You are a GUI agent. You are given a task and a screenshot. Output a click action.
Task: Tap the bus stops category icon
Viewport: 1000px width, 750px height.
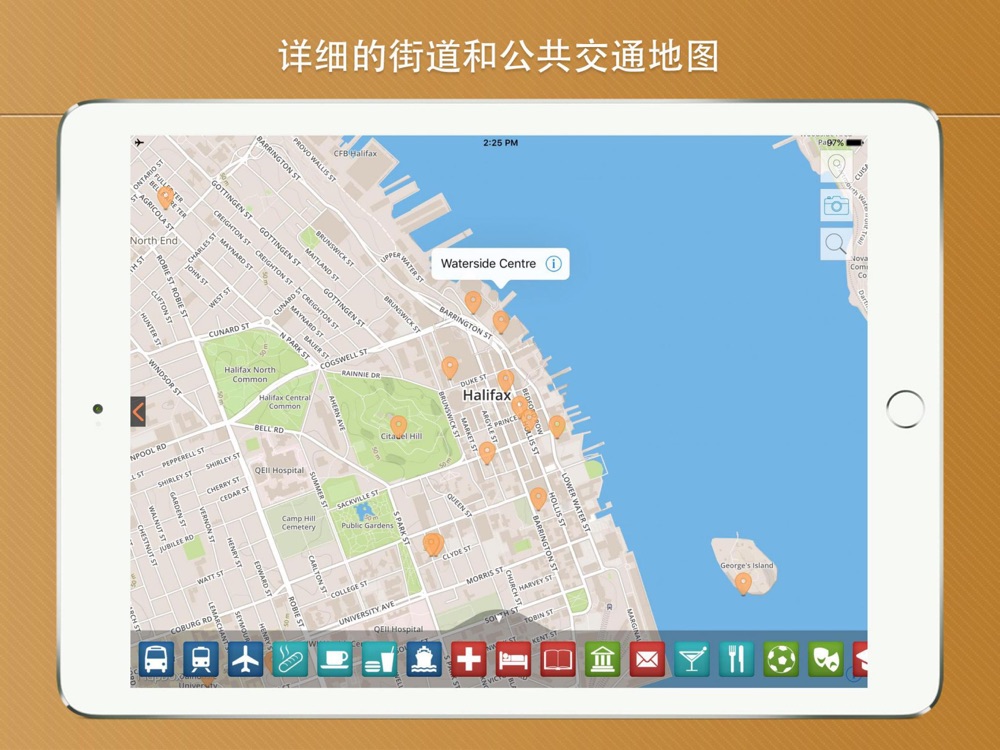(156, 659)
